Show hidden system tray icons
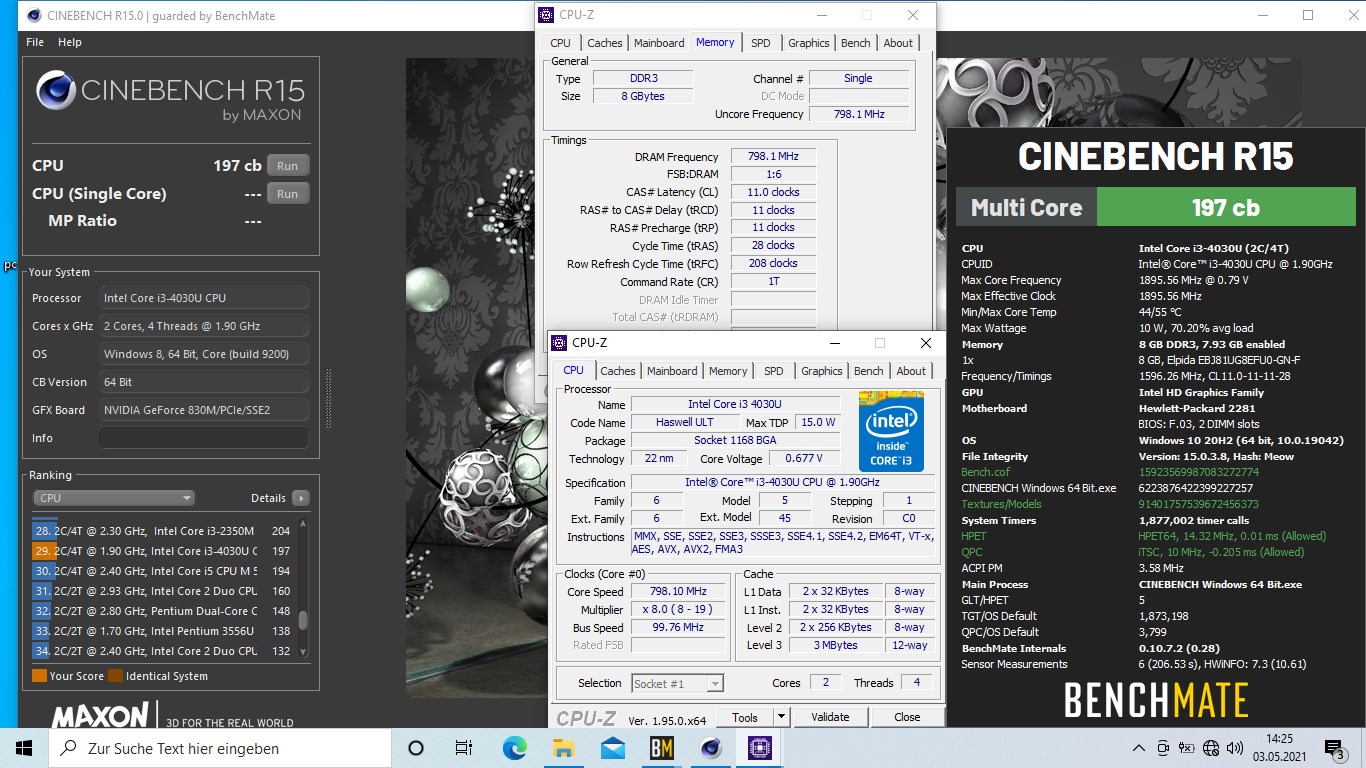 point(1139,748)
